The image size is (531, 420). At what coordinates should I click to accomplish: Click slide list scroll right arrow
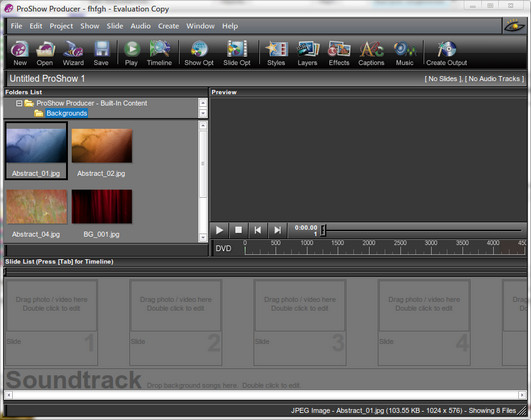pyautogui.click(x=522, y=395)
